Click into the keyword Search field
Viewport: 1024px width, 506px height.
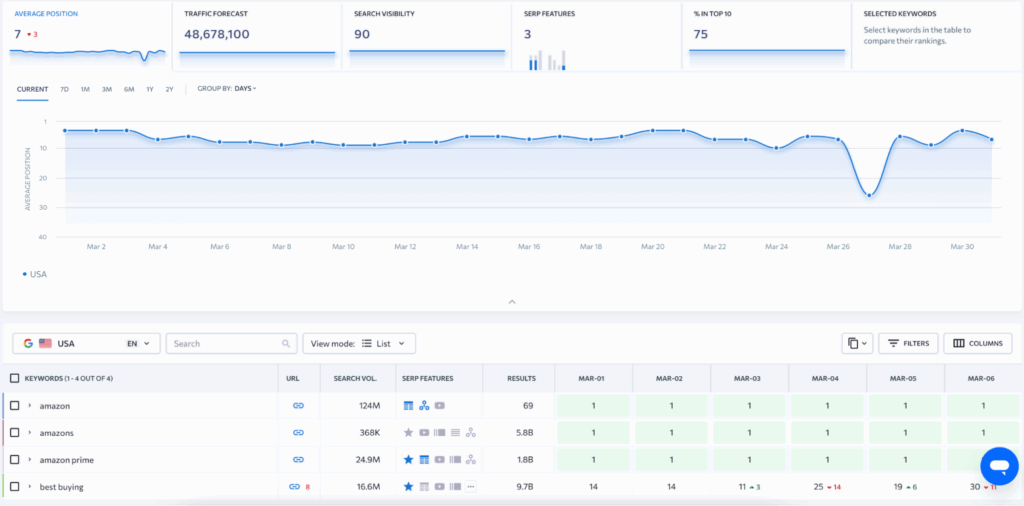point(231,343)
